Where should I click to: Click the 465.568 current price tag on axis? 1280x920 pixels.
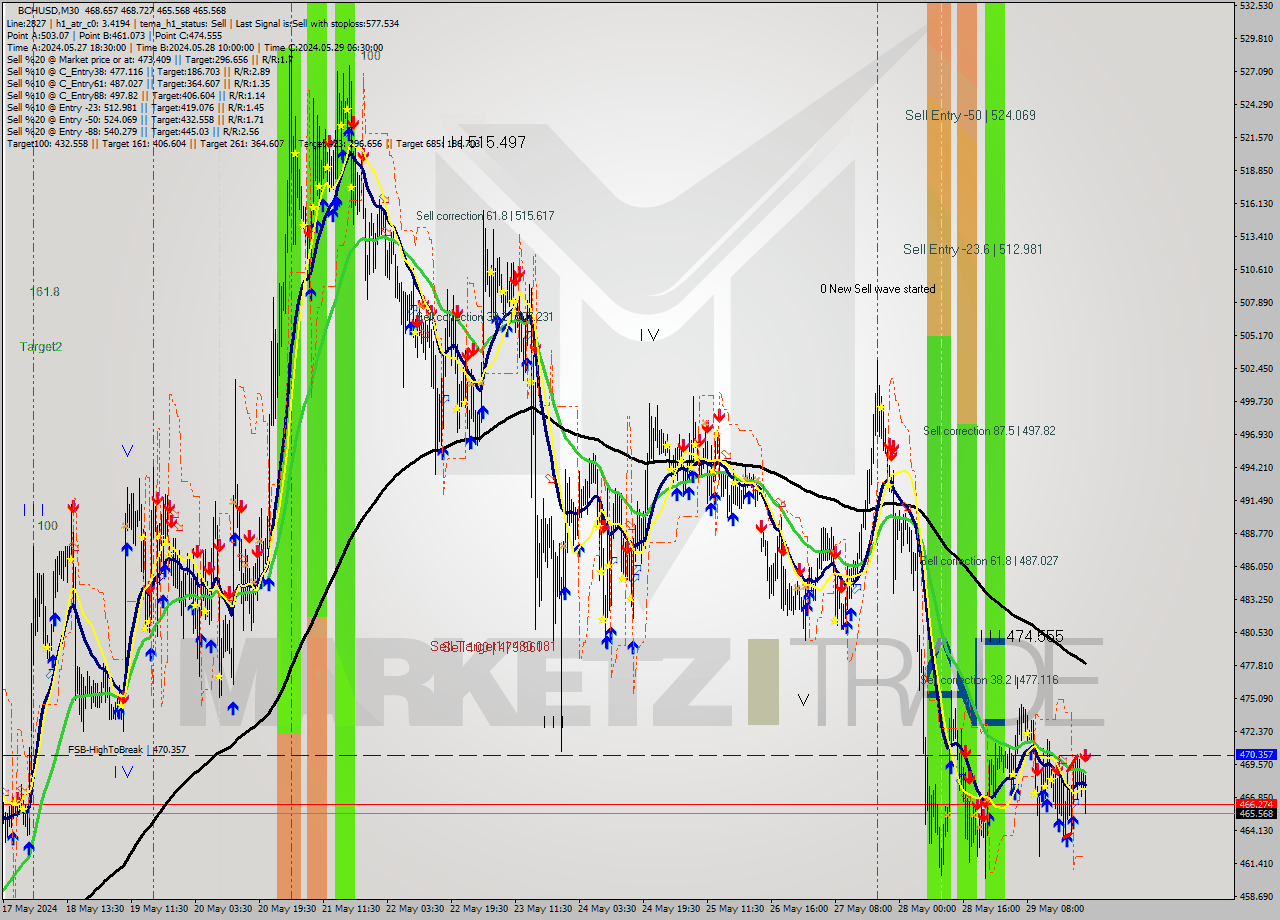pos(1256,813)
